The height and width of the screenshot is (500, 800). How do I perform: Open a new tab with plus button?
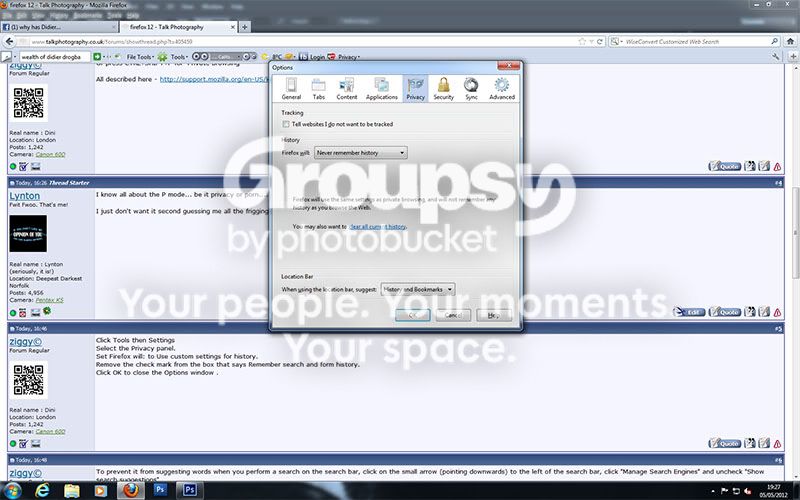(244, 27)
